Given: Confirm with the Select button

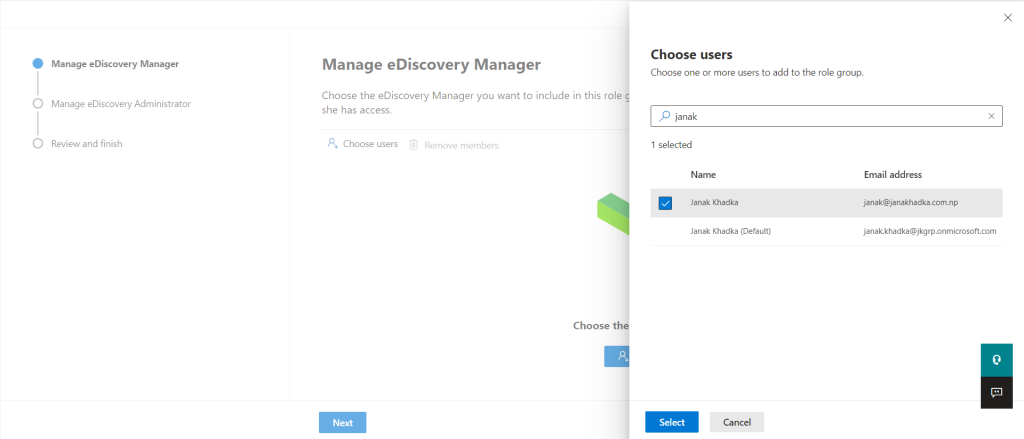Looking at the screenshot, I should click(x=672, y=422).
